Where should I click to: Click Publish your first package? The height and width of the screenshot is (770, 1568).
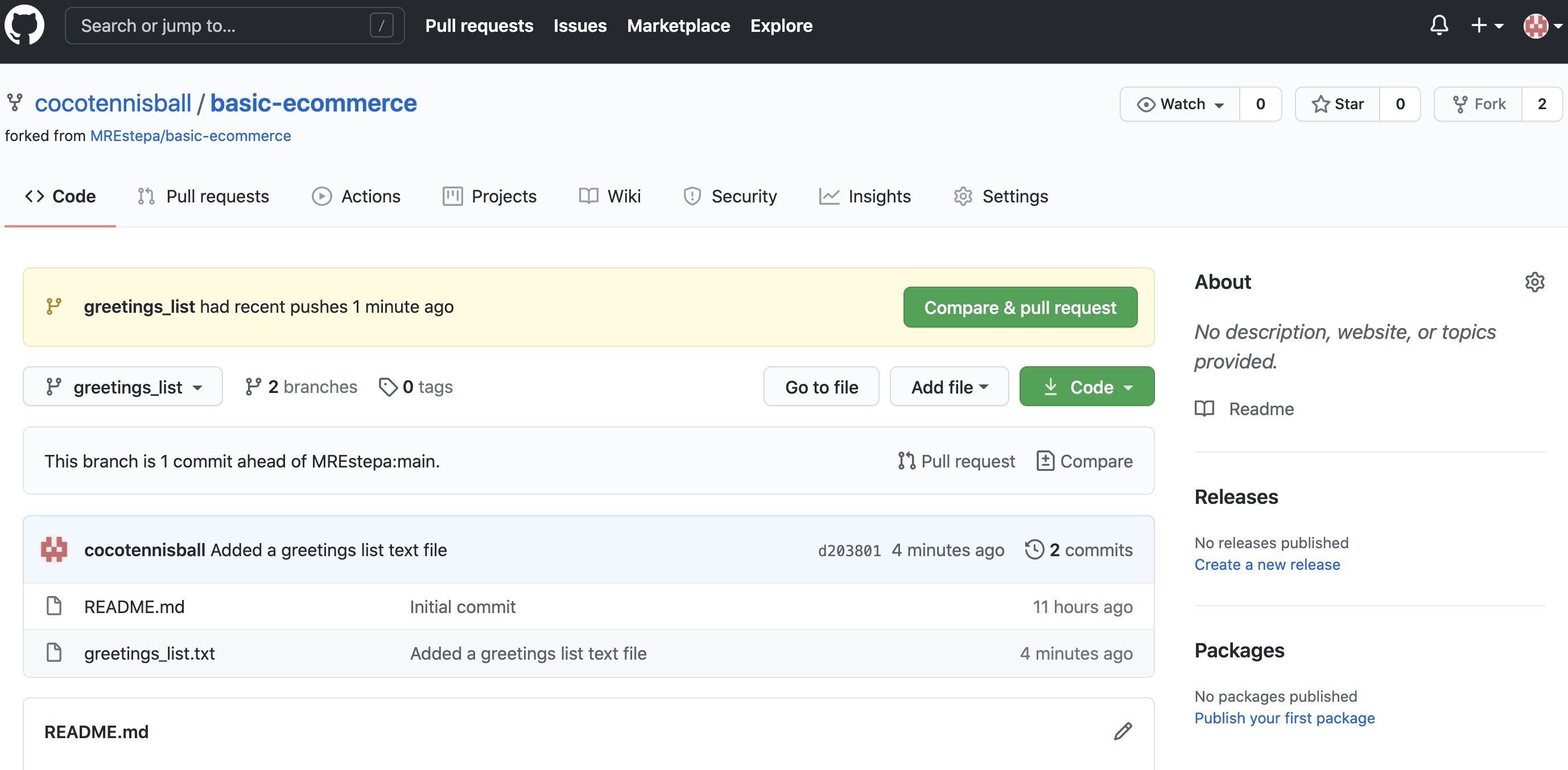point(1284,718)
